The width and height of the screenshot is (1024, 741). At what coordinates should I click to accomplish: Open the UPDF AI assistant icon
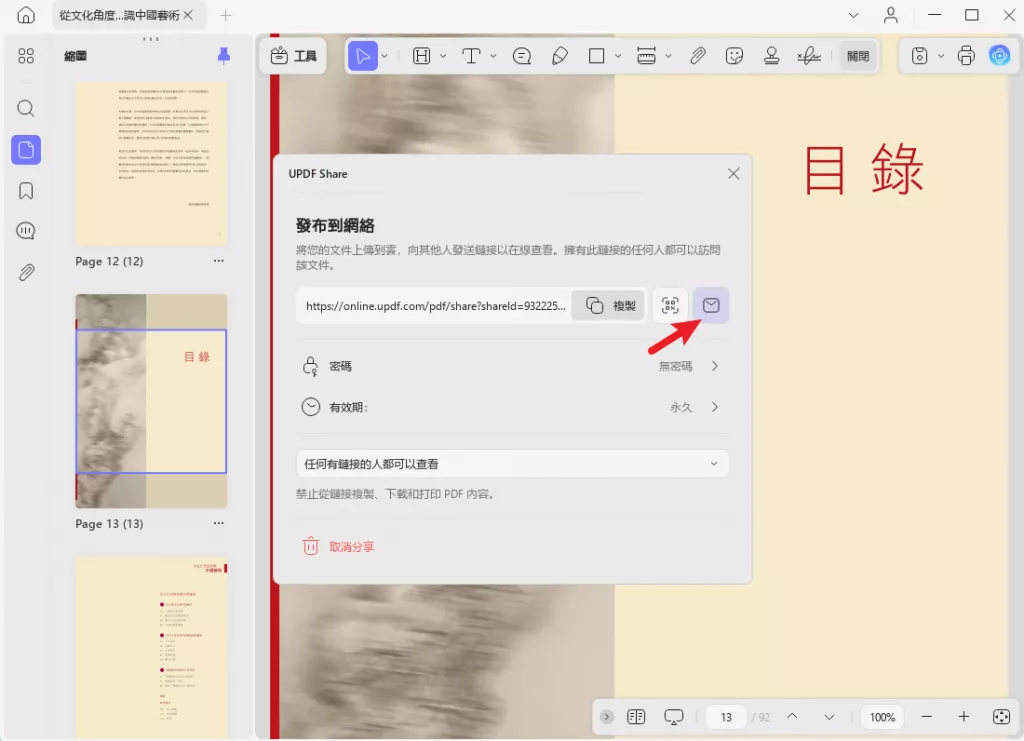pyautogui.click(x=999, y=56)
